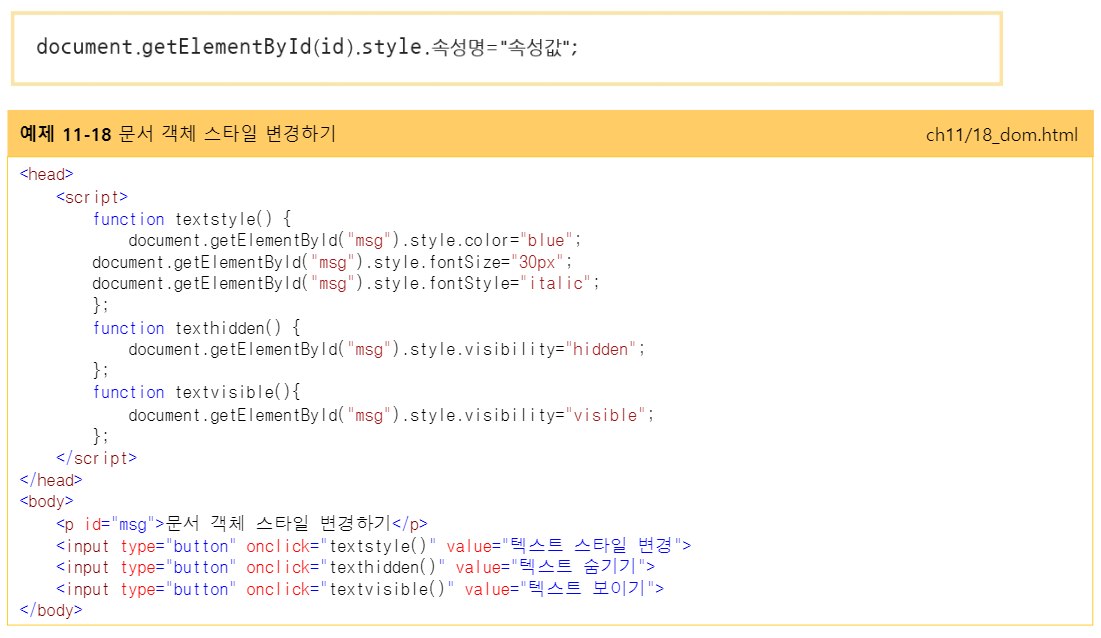The image size is (1101, 638).
Task: Click the line setting style.fontStyle="italic"
Action: click(x=345, y=284)
